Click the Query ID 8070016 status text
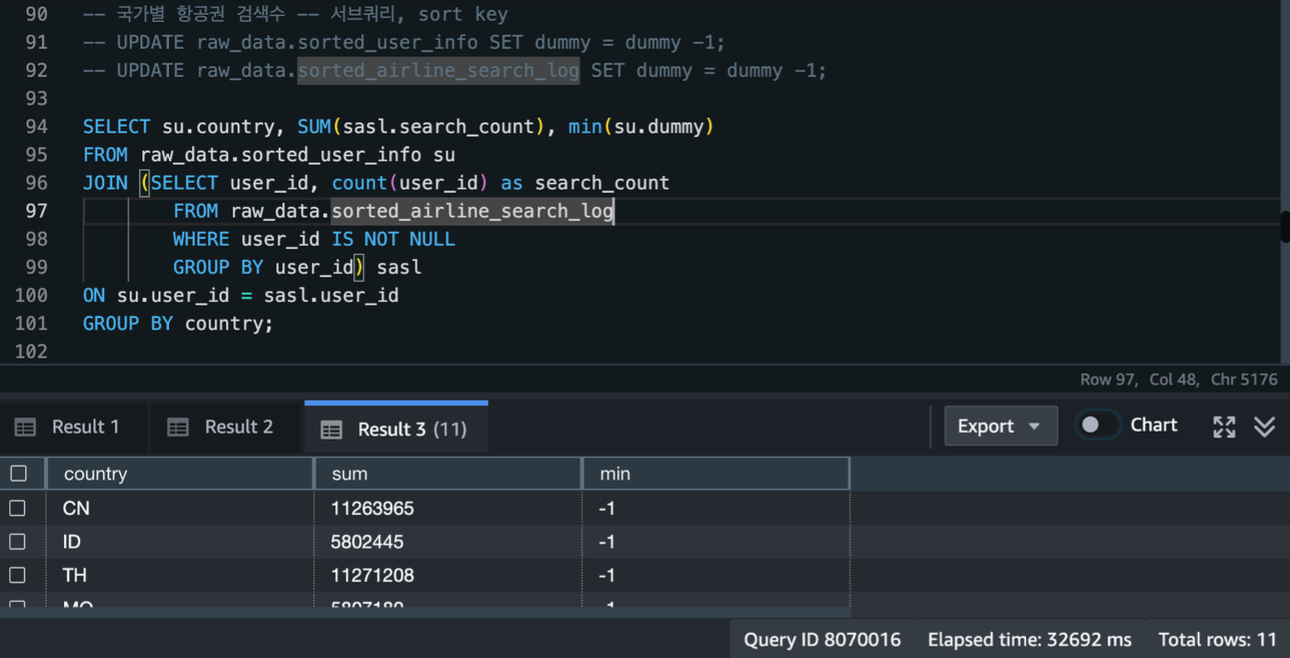The height and width of the screenshot is (658, 1290). point(822,639)
